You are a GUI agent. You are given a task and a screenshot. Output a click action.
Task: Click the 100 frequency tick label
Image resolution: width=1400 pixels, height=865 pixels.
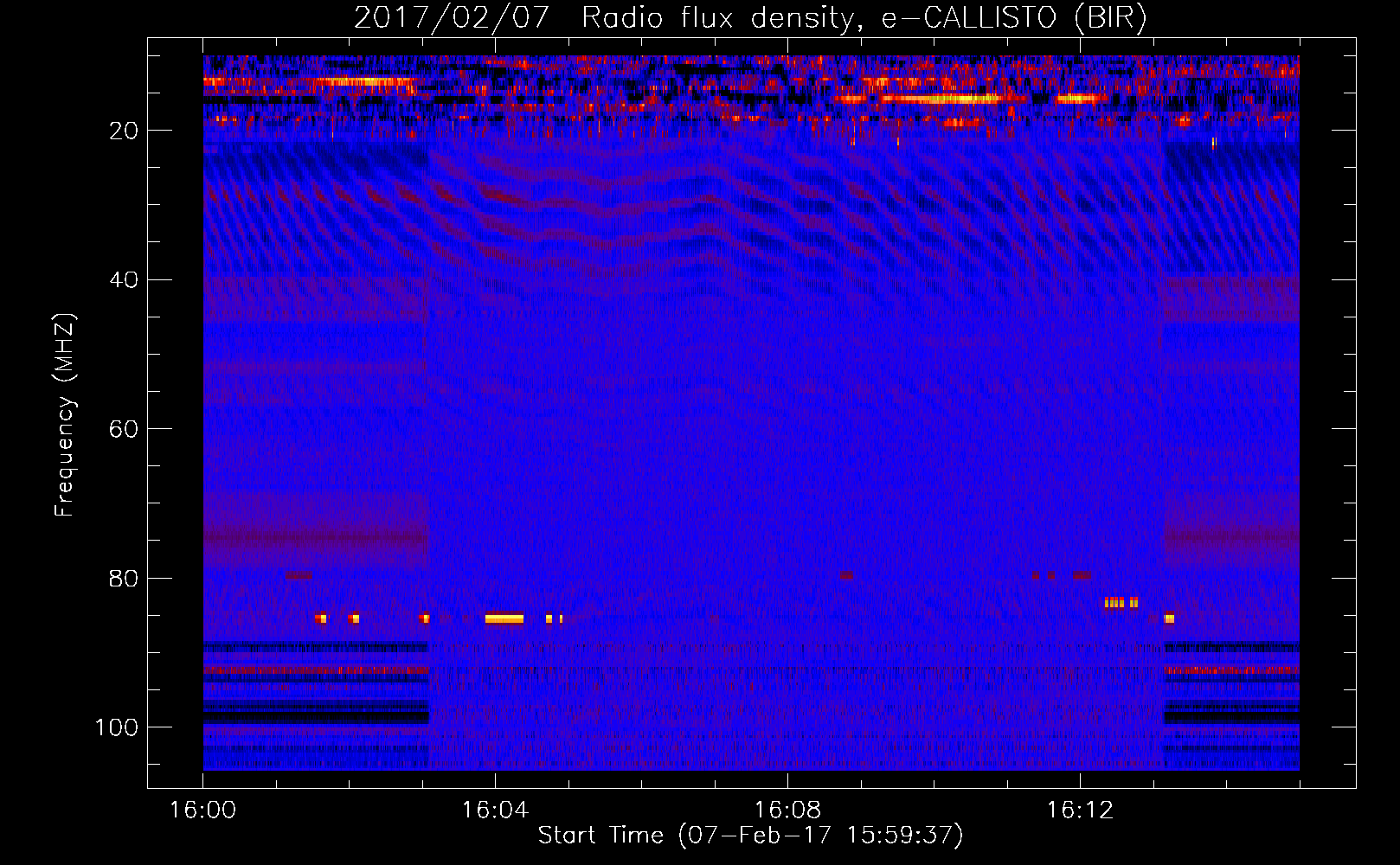pos(117,727)
